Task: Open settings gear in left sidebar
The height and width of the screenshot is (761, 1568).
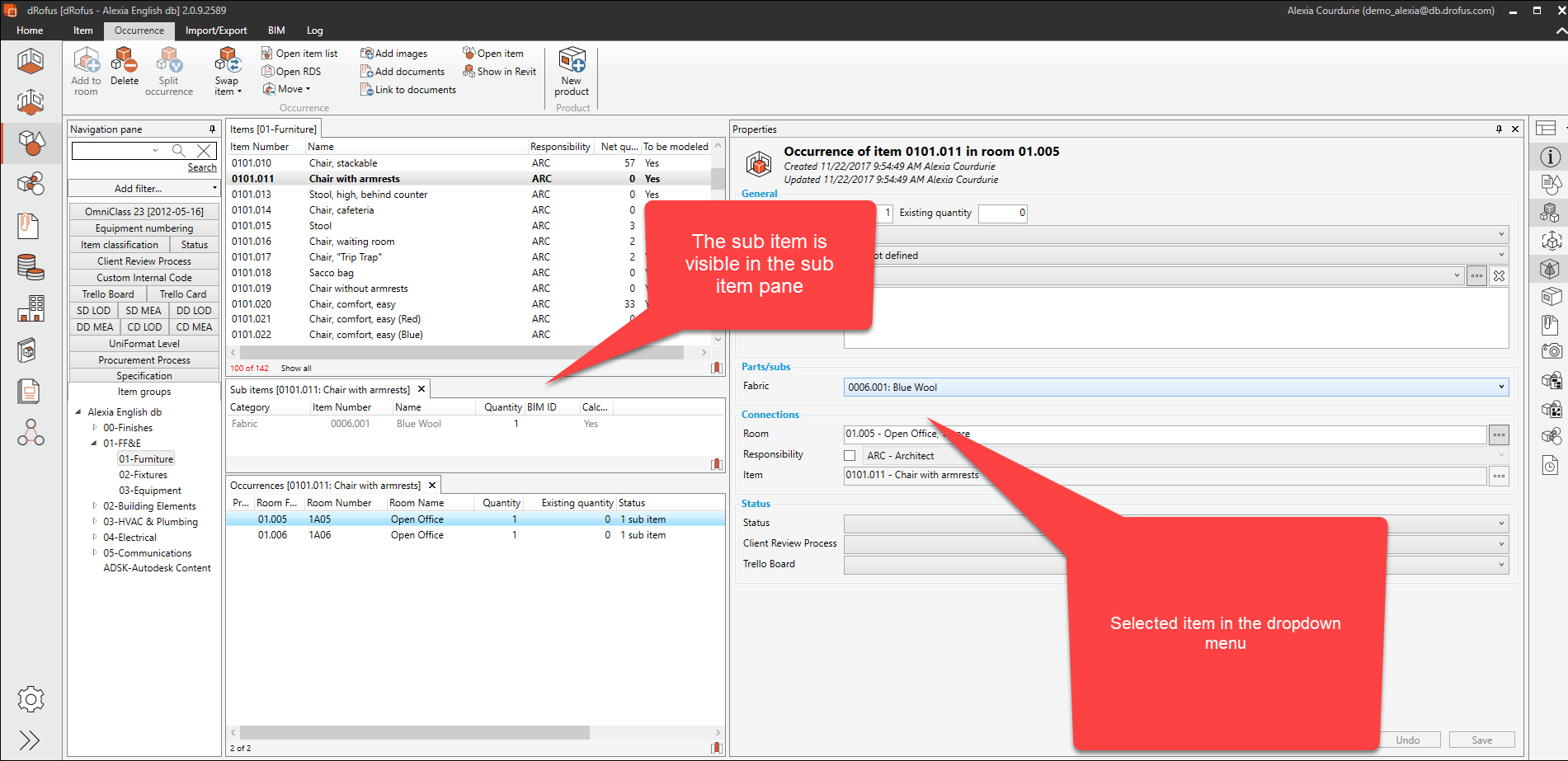Action: tap(31, 699)
